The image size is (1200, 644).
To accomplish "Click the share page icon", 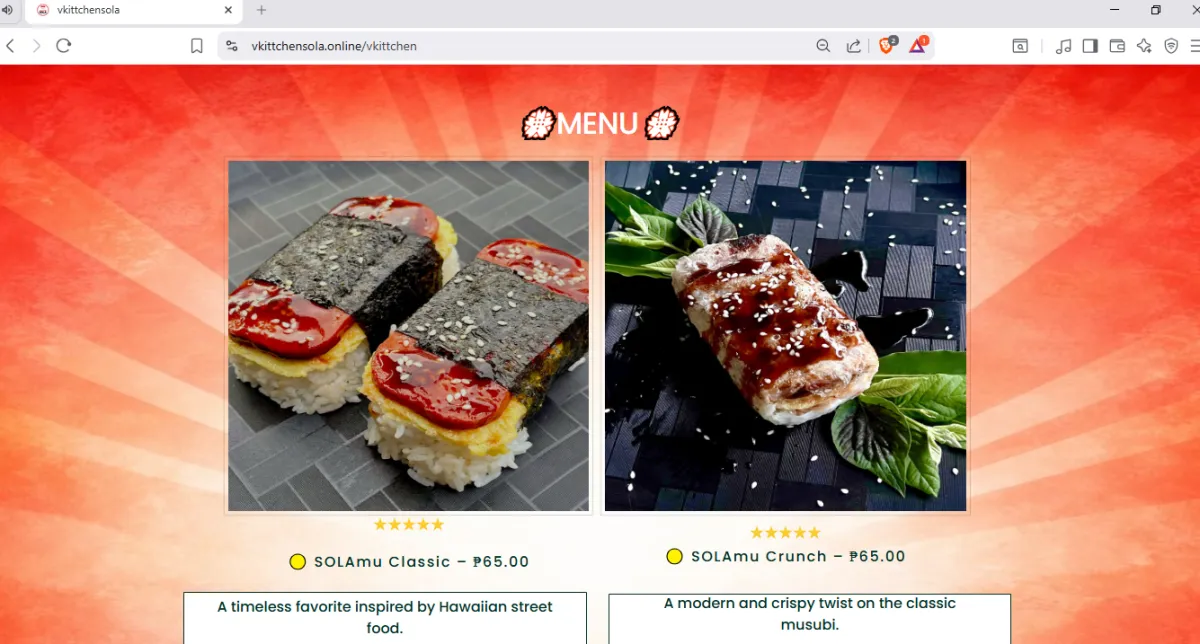I will tap(853, 46).
